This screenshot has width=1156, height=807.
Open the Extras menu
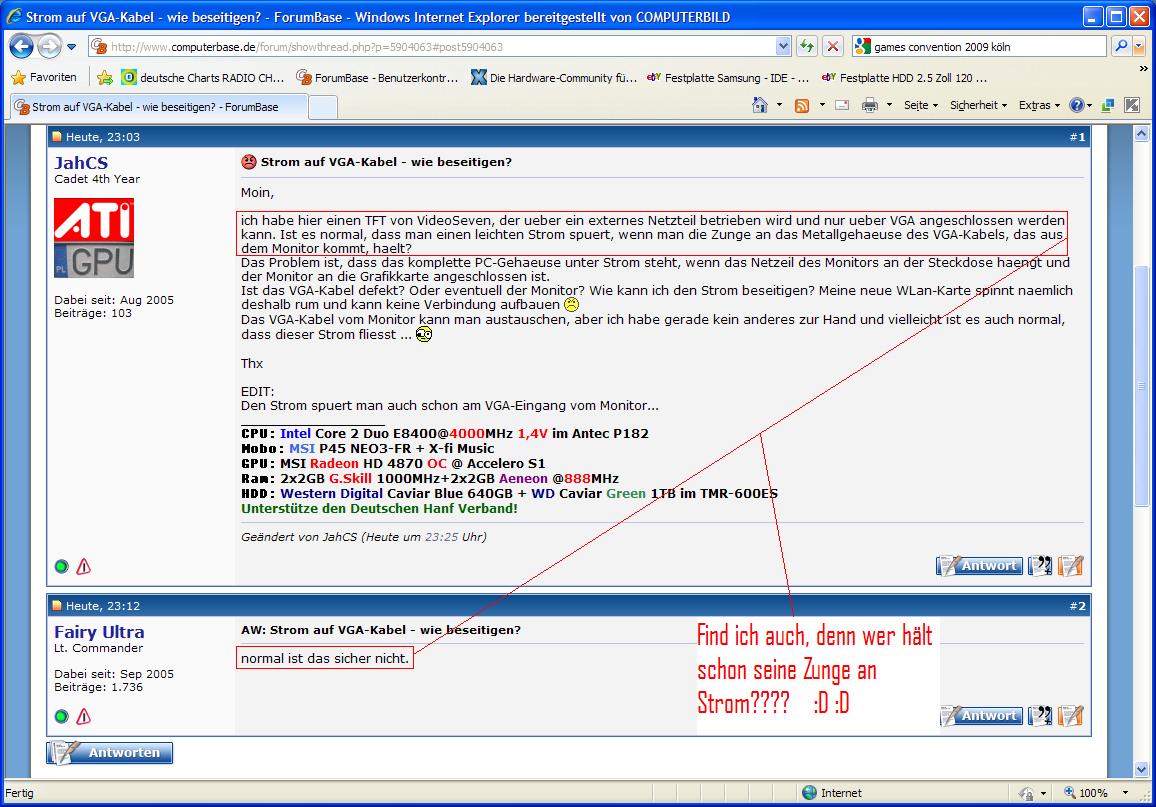[1039, 105]
